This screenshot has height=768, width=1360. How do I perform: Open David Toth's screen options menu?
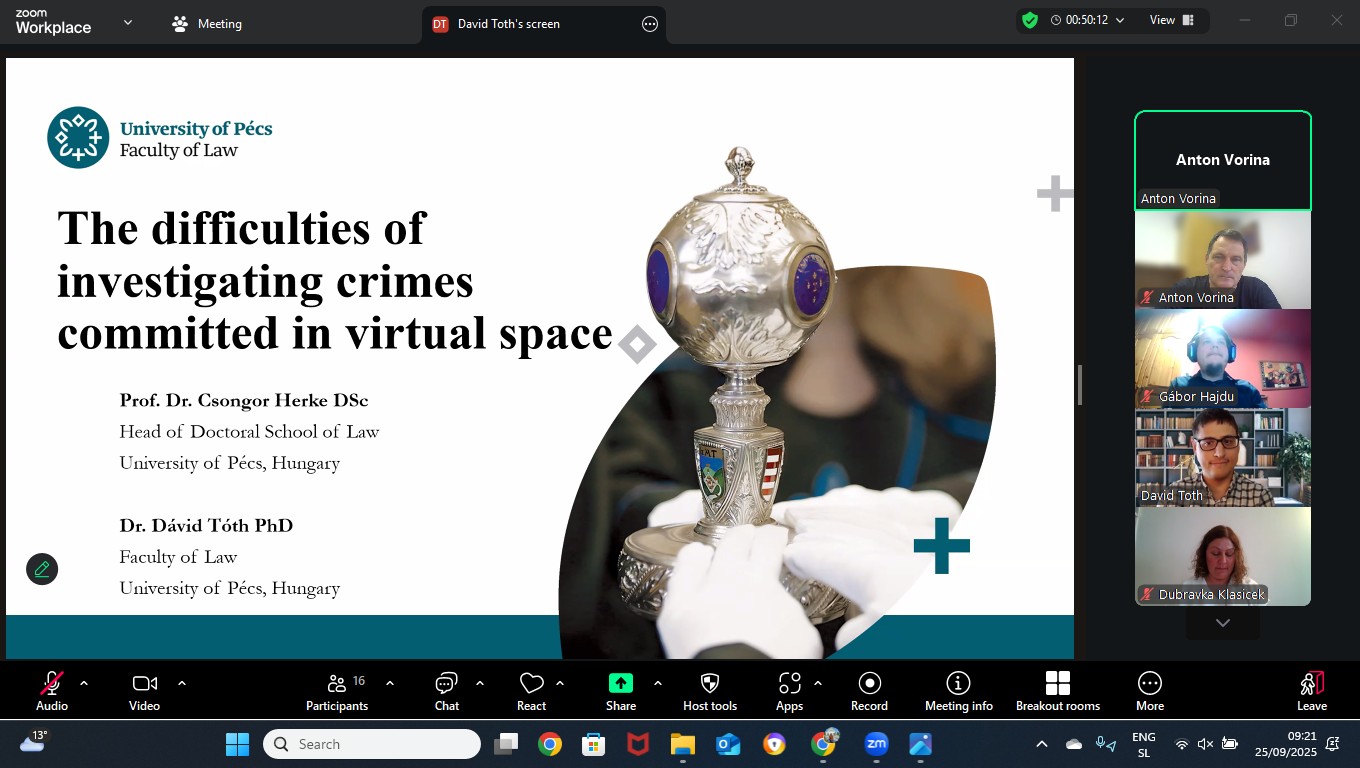click(650, 24)
